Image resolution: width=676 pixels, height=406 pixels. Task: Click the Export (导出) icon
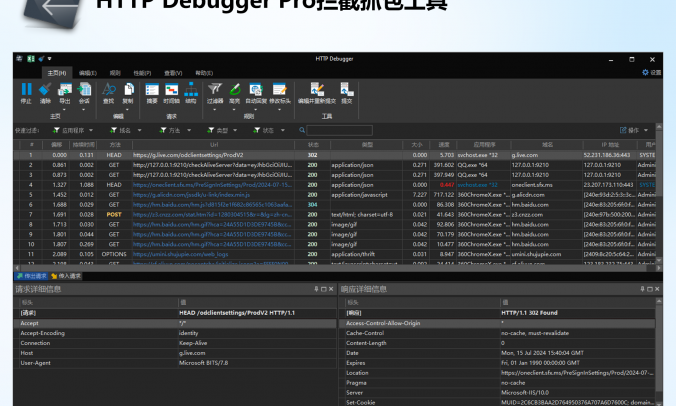pos(65,89)
